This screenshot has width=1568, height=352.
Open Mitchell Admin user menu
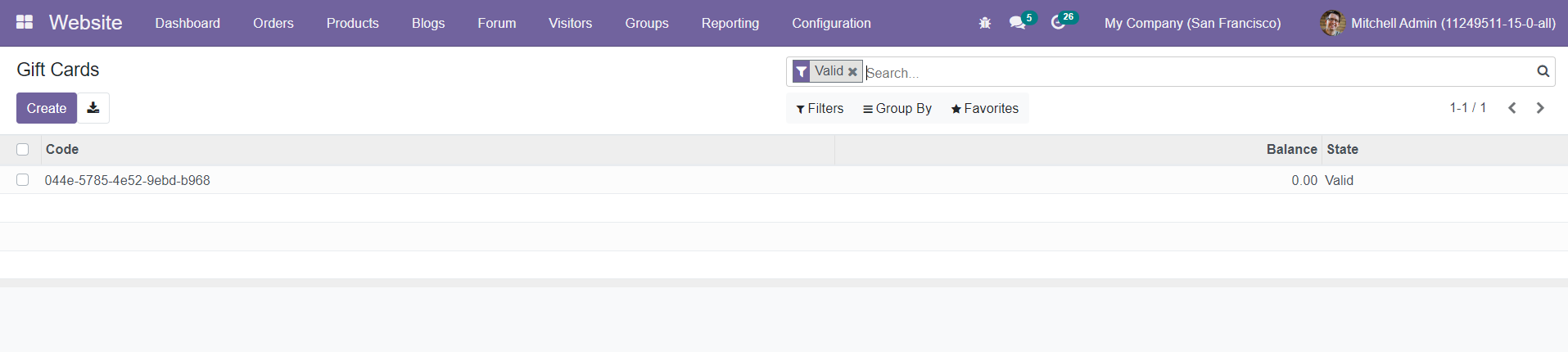1438,23
